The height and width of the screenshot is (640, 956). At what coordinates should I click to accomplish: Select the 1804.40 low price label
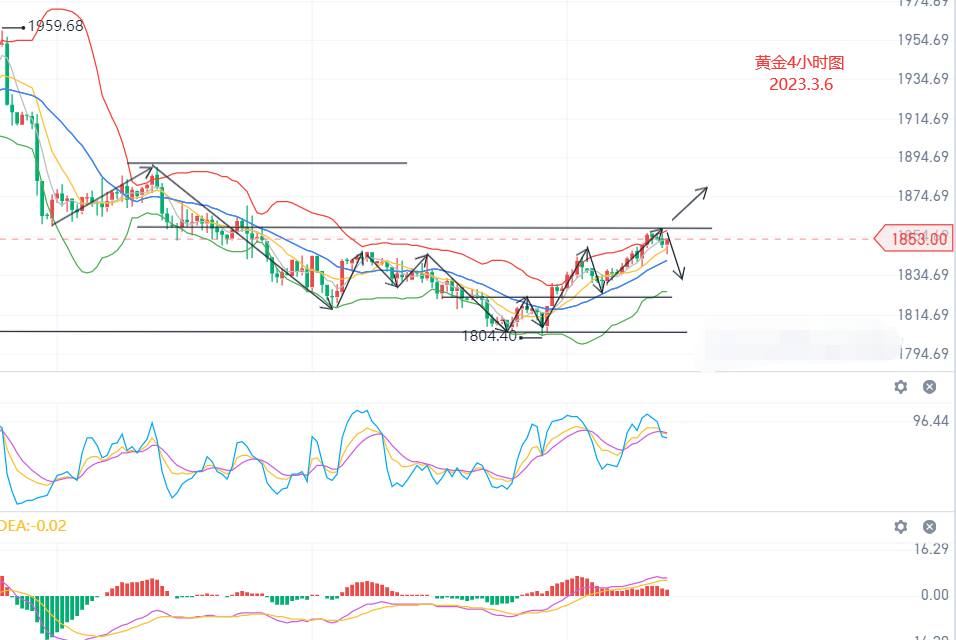point(489,336)
